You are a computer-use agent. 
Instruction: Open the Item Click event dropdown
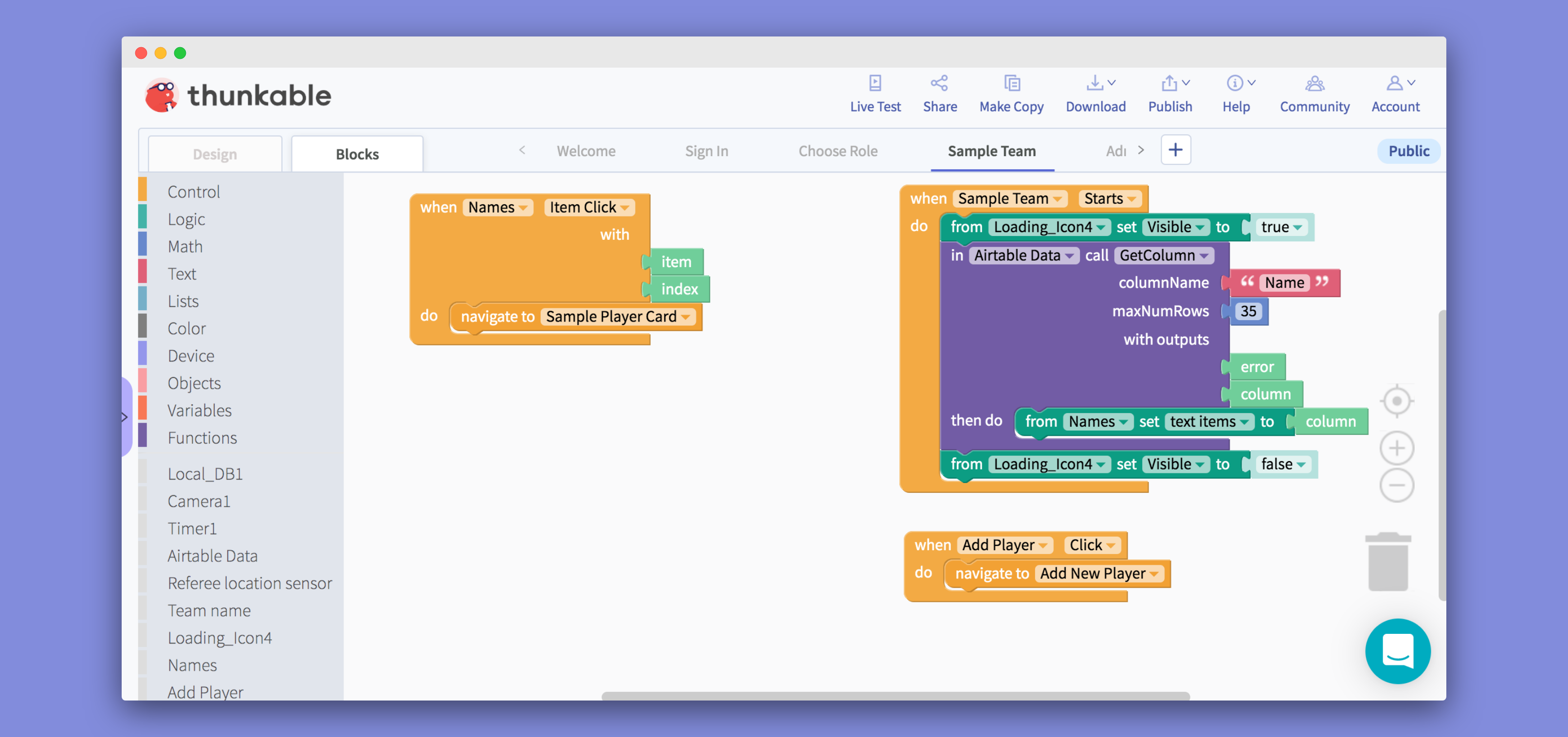click(589, 208)
